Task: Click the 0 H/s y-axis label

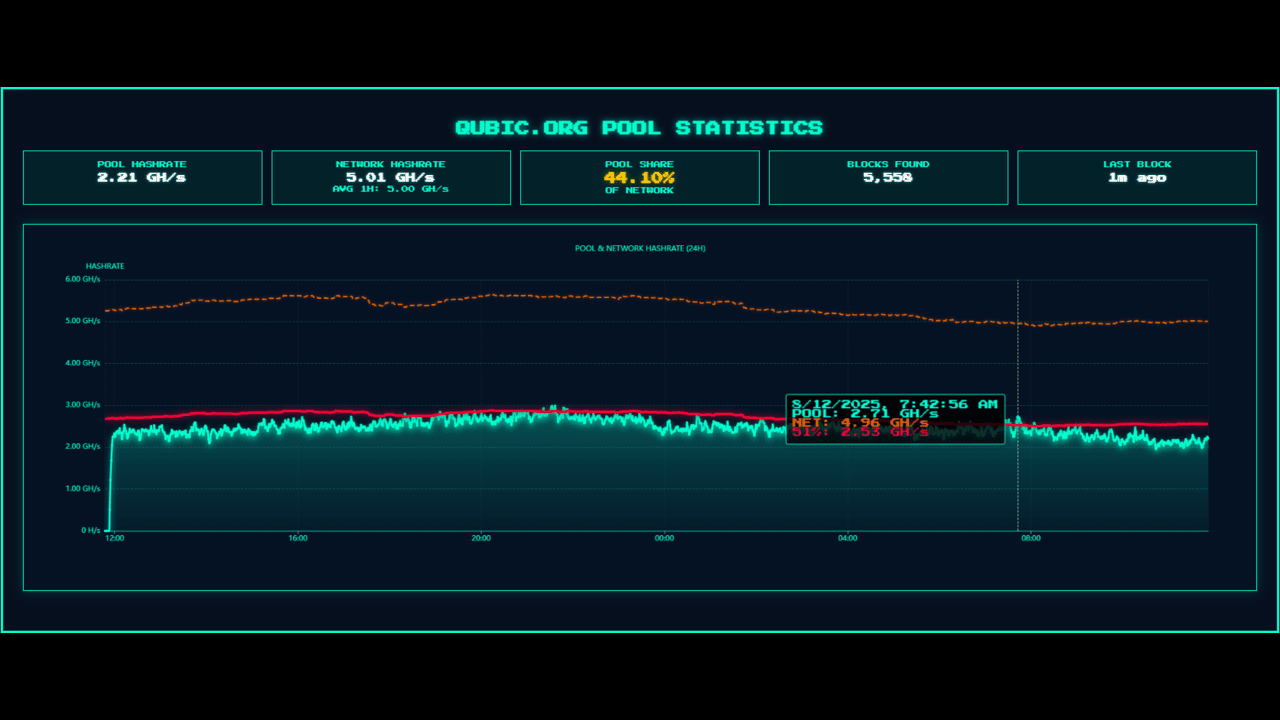Action: [x=90, y=530]
